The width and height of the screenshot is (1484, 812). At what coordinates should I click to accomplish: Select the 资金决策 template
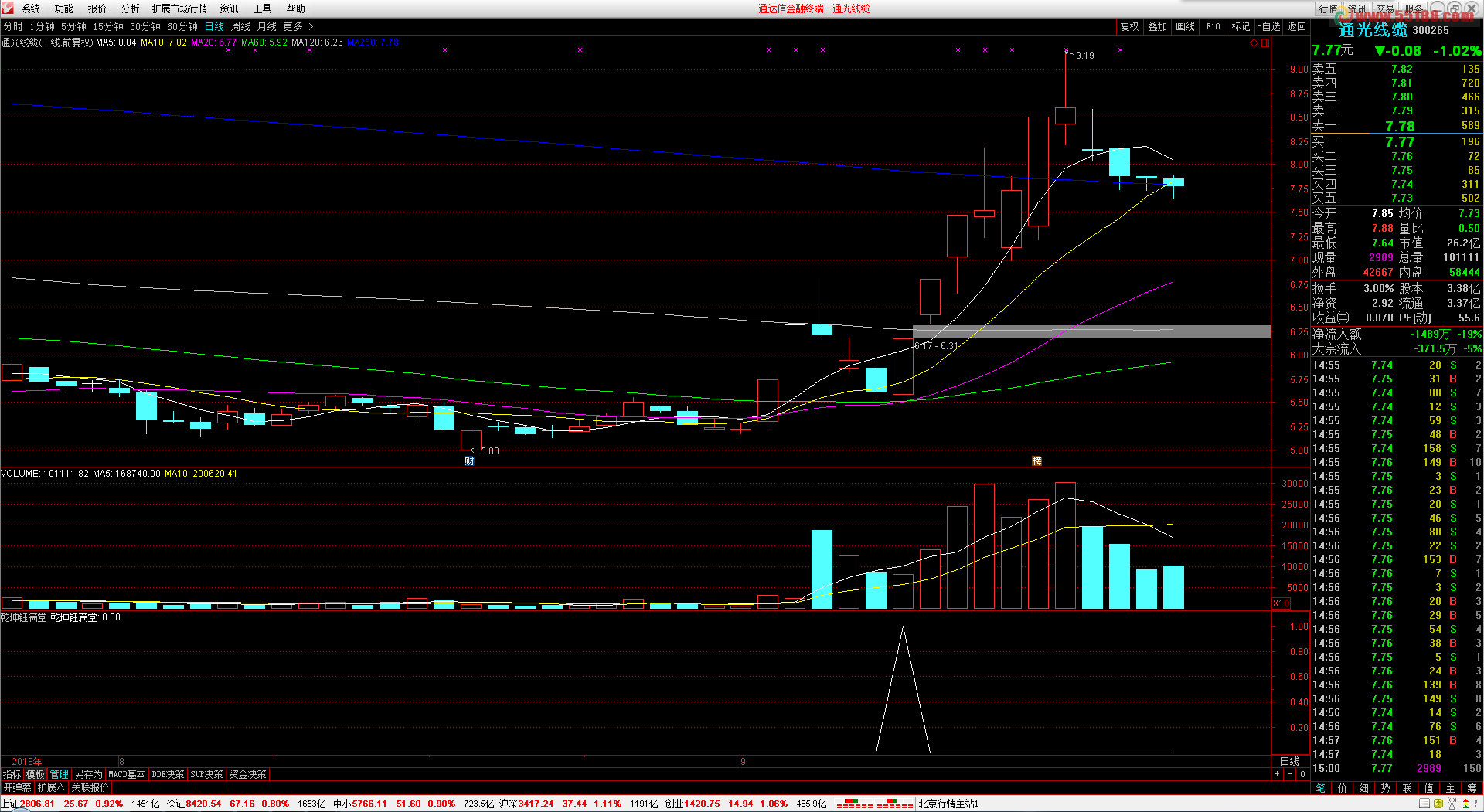pos(248,774)
